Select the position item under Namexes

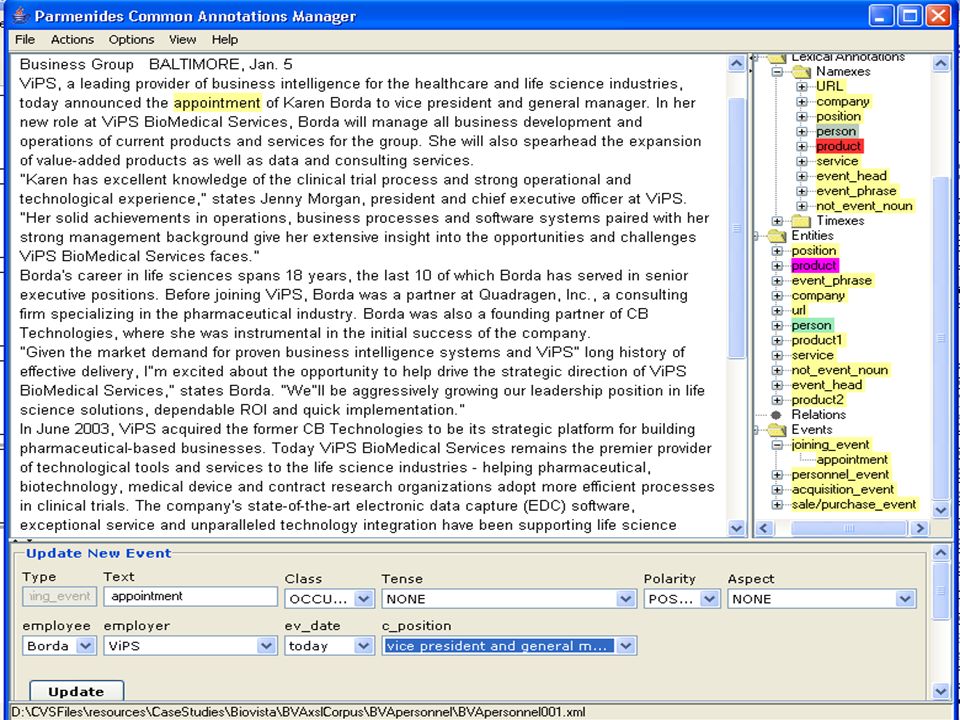(x=838, y=116)
